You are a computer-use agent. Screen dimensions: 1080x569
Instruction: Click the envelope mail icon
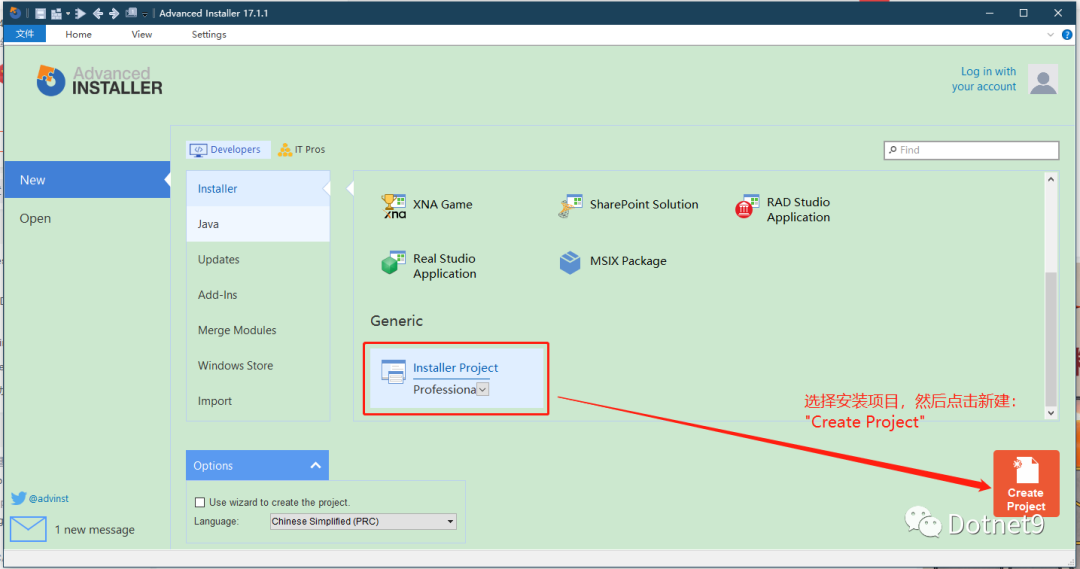tap(28, 529)
